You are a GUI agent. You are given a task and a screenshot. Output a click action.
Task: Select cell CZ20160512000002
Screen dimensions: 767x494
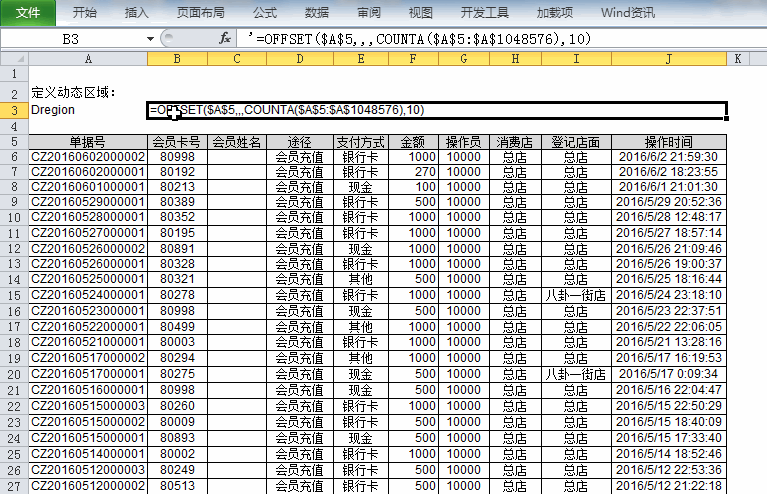coord(88,486)
